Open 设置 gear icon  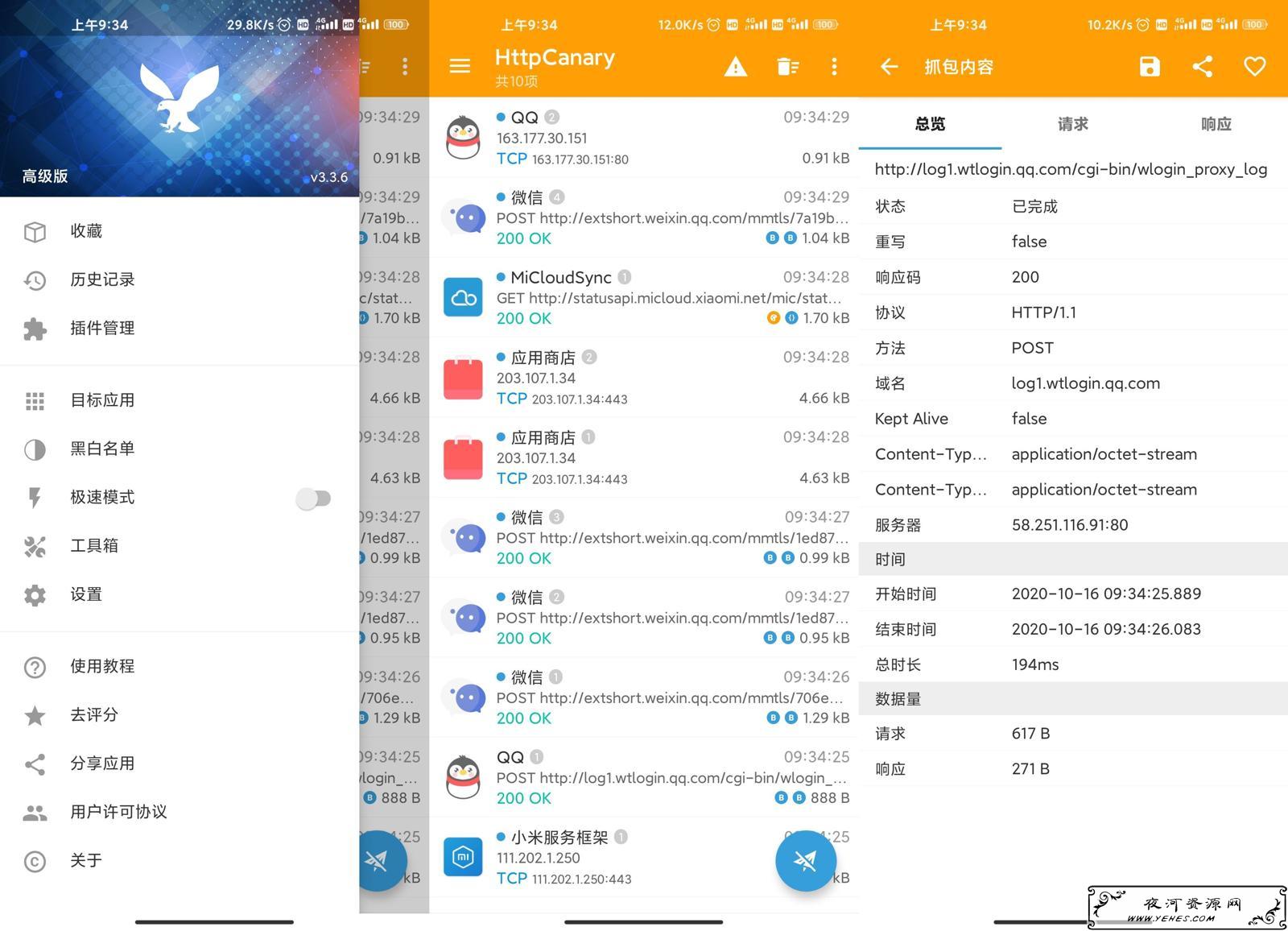(x=35, y=595)
